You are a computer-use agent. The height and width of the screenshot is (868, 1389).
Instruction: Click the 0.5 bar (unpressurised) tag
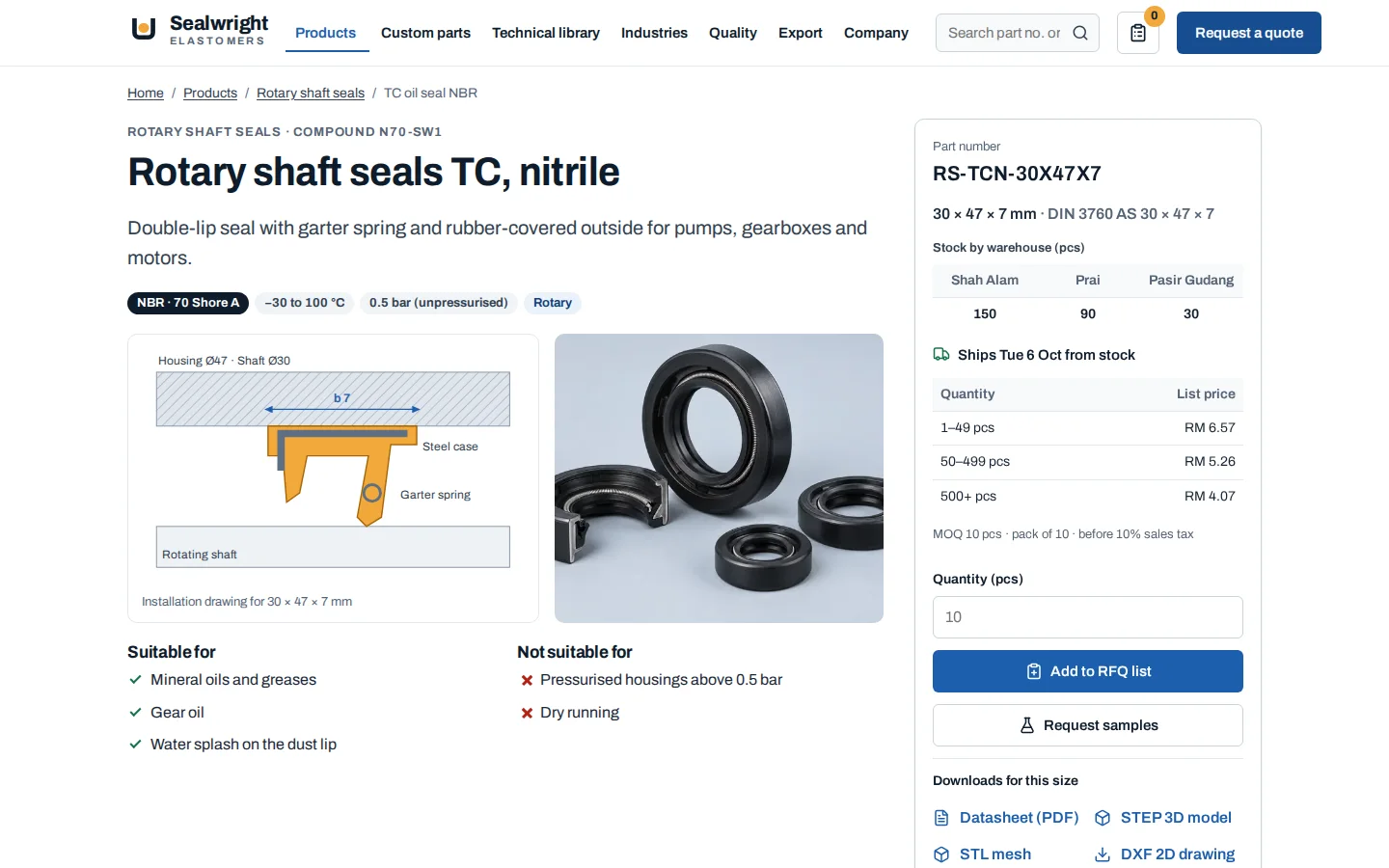439,303
